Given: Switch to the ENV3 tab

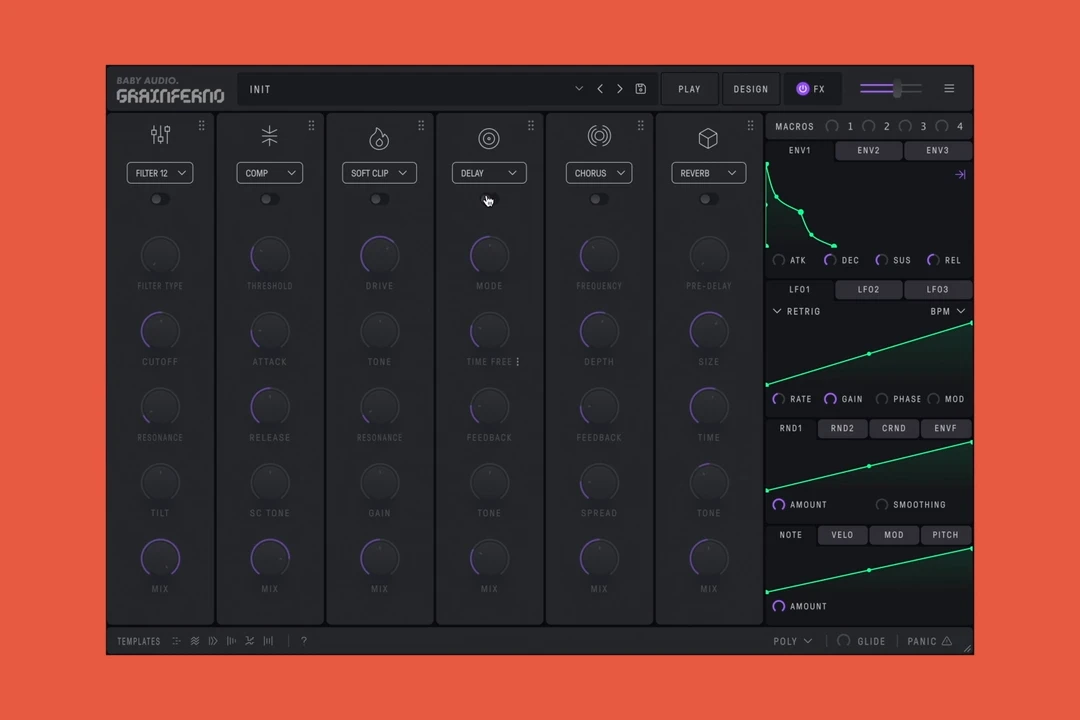Looking at the screenshot, I should [937, 150].
